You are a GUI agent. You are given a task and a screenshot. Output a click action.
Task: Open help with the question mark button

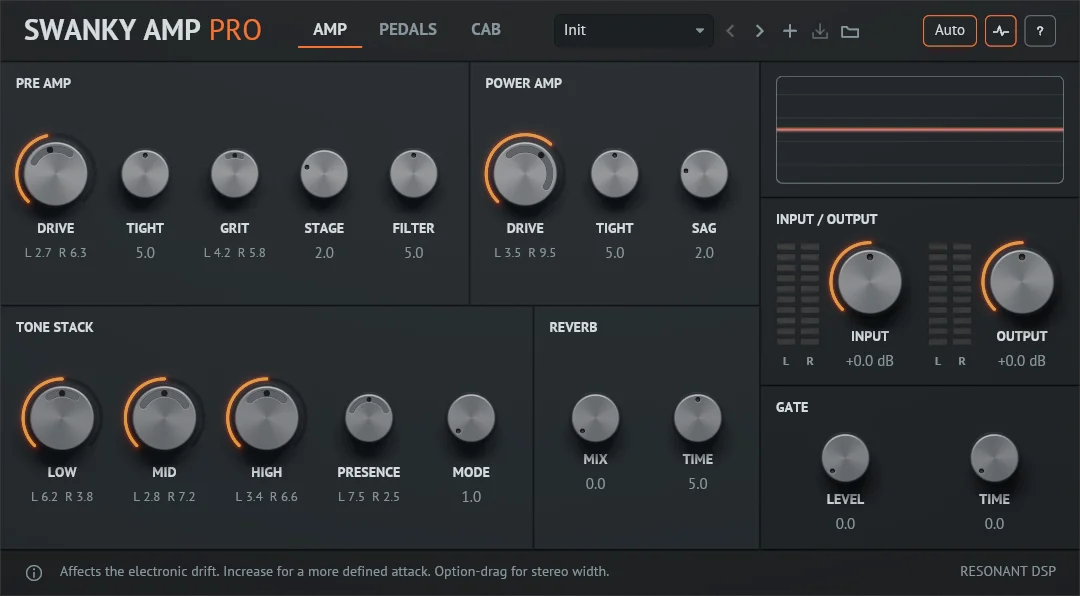click(1040, 30)
